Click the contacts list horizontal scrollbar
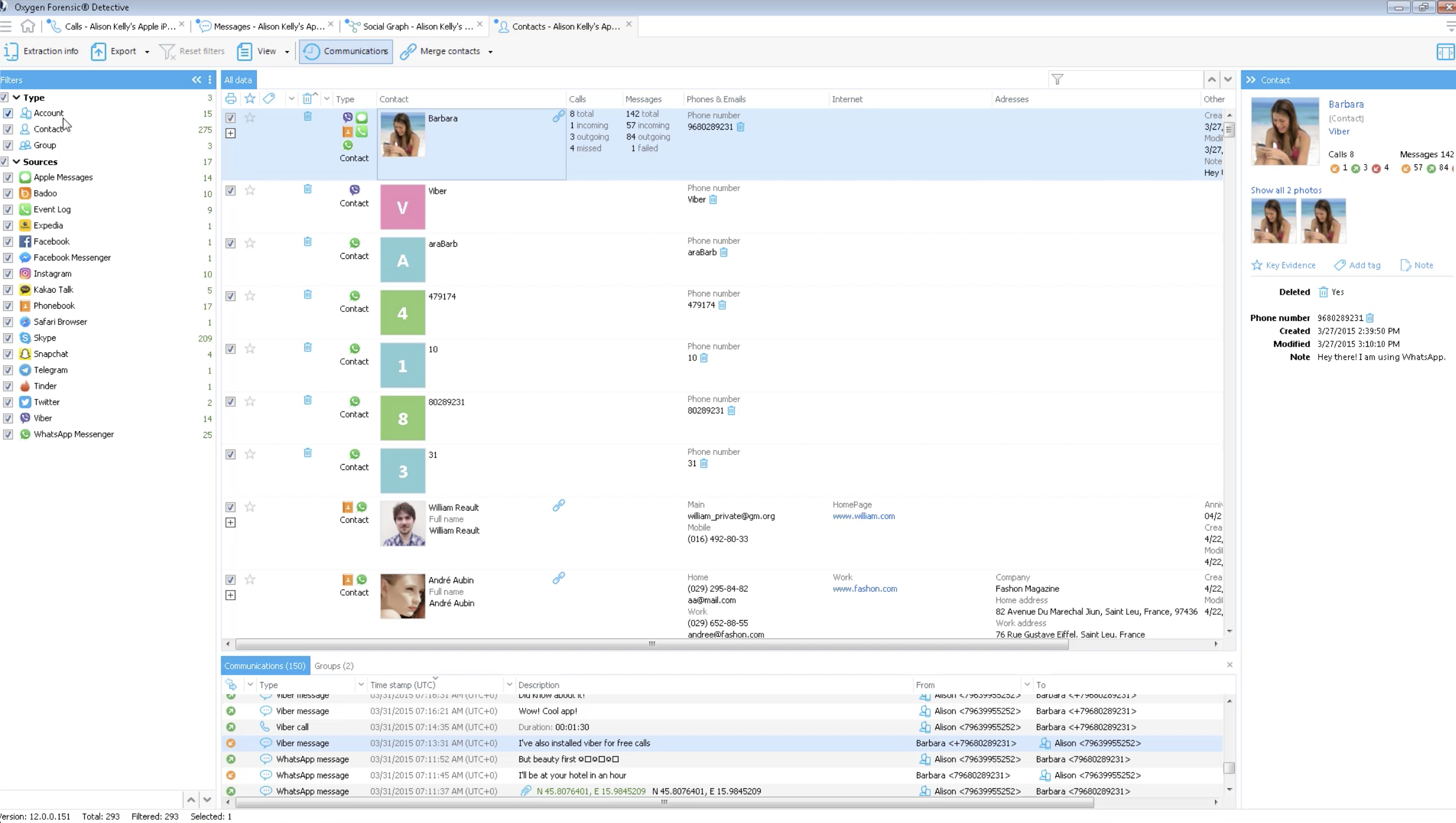This screenshot has width=1456, height=823. pos(651,644)
